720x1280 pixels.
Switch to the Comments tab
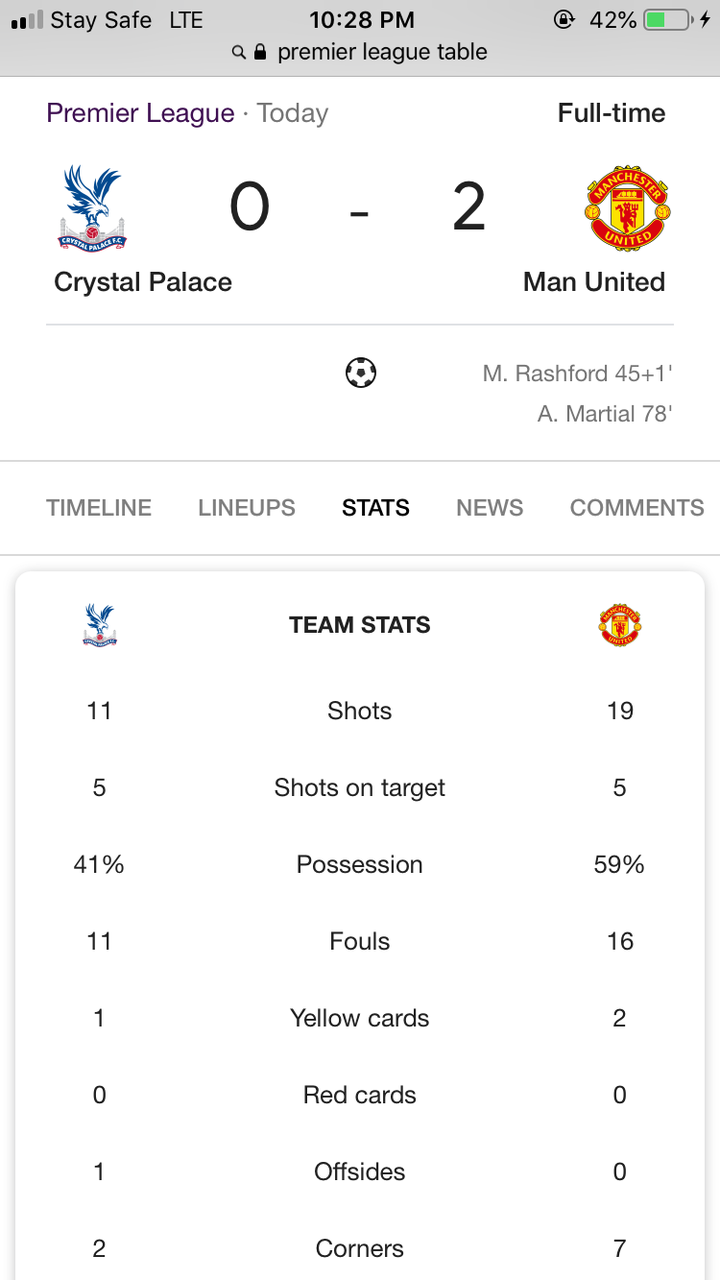(636, 508)
